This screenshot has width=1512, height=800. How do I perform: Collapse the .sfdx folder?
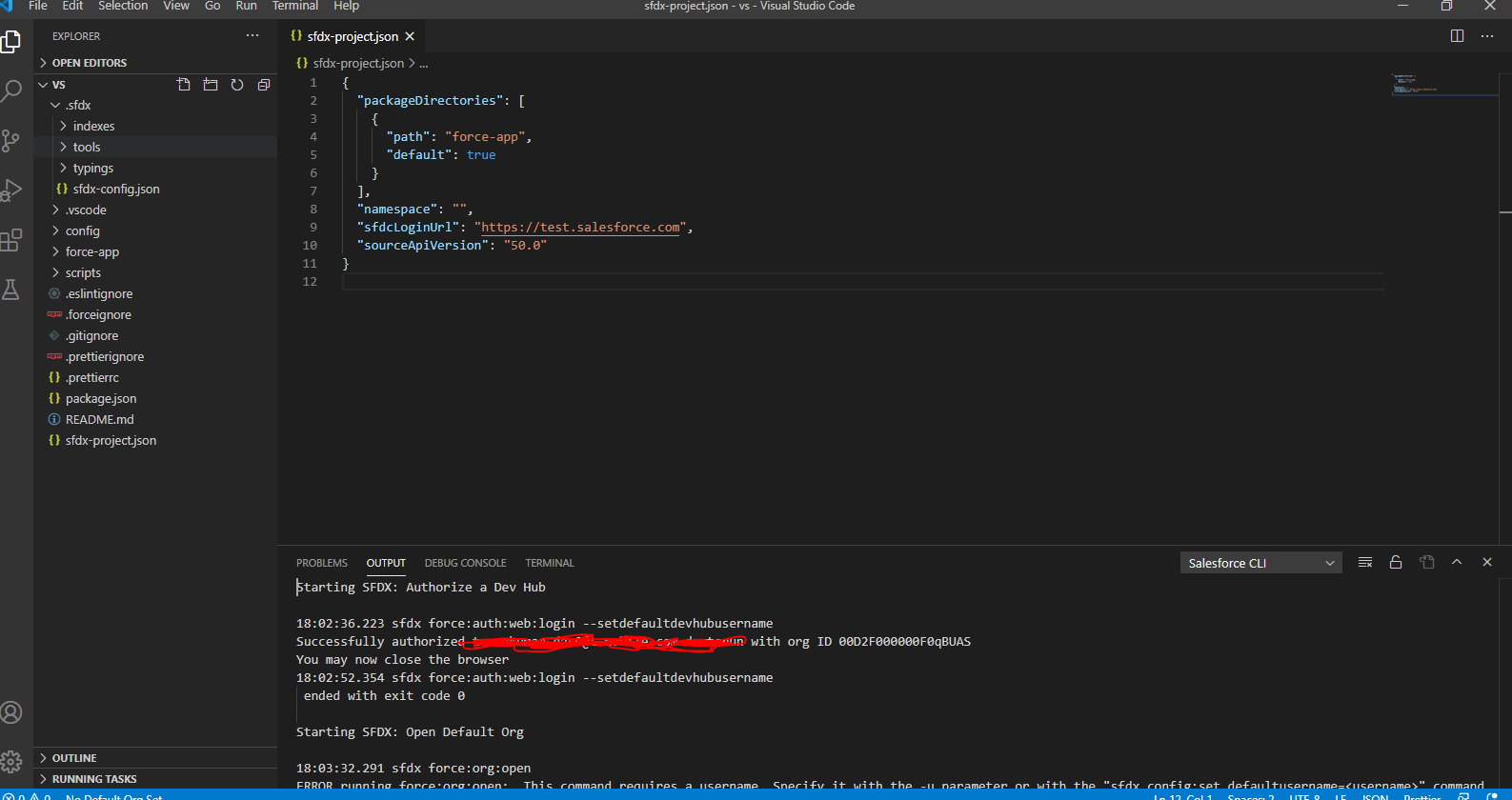78,106
